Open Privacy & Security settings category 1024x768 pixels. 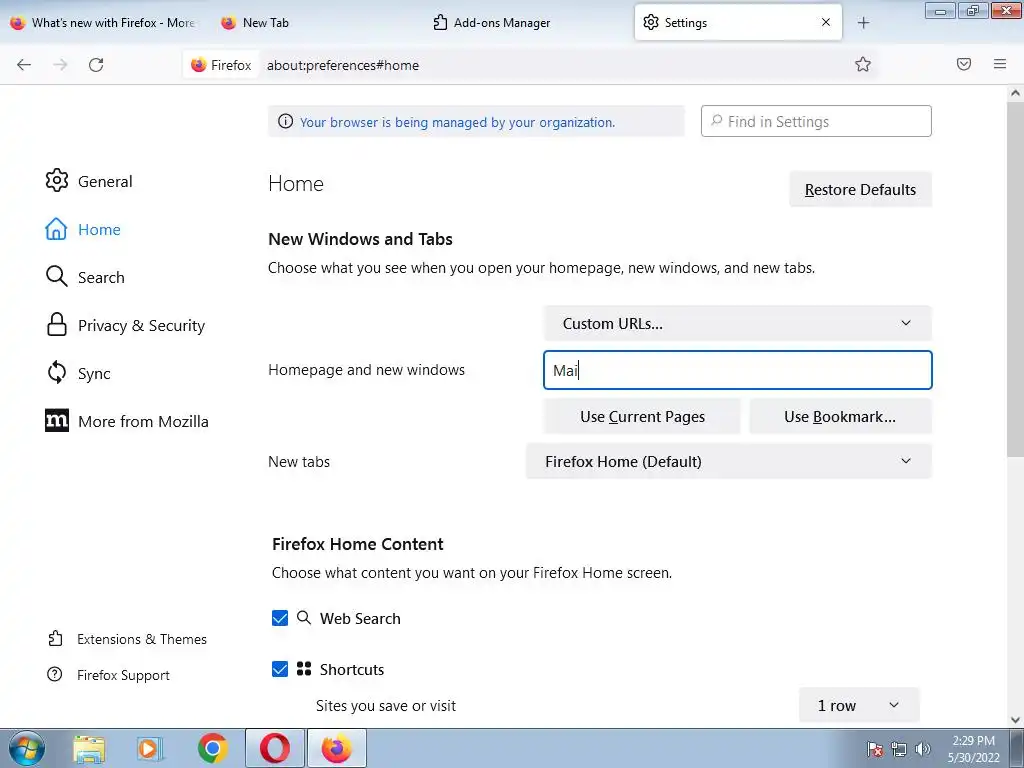(x=141, y=325)
